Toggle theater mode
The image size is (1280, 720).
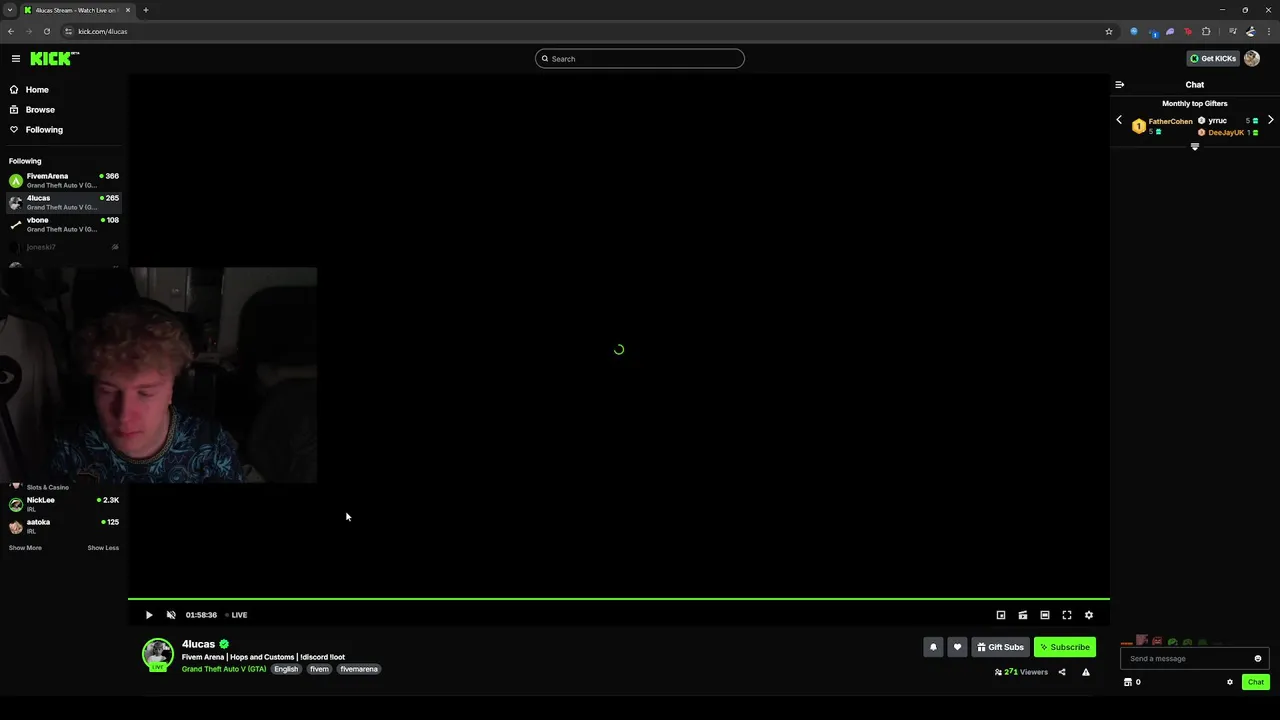(1045, 615)
